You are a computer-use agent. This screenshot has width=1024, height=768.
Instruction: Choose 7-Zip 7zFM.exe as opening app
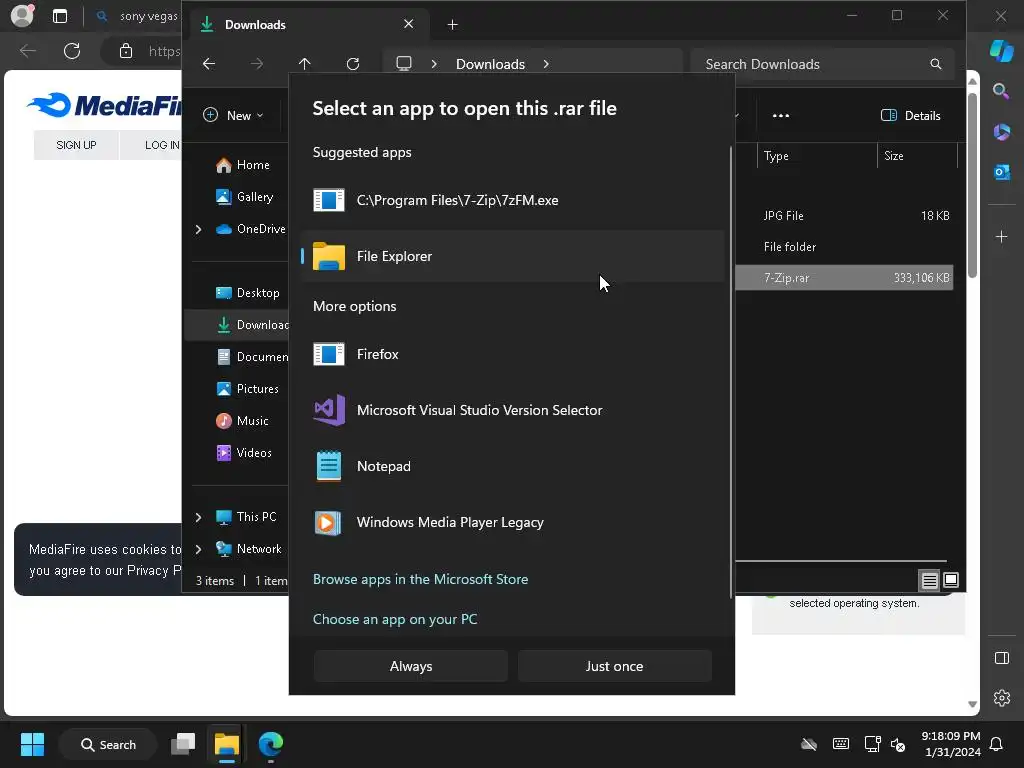(x=513, y=200)
